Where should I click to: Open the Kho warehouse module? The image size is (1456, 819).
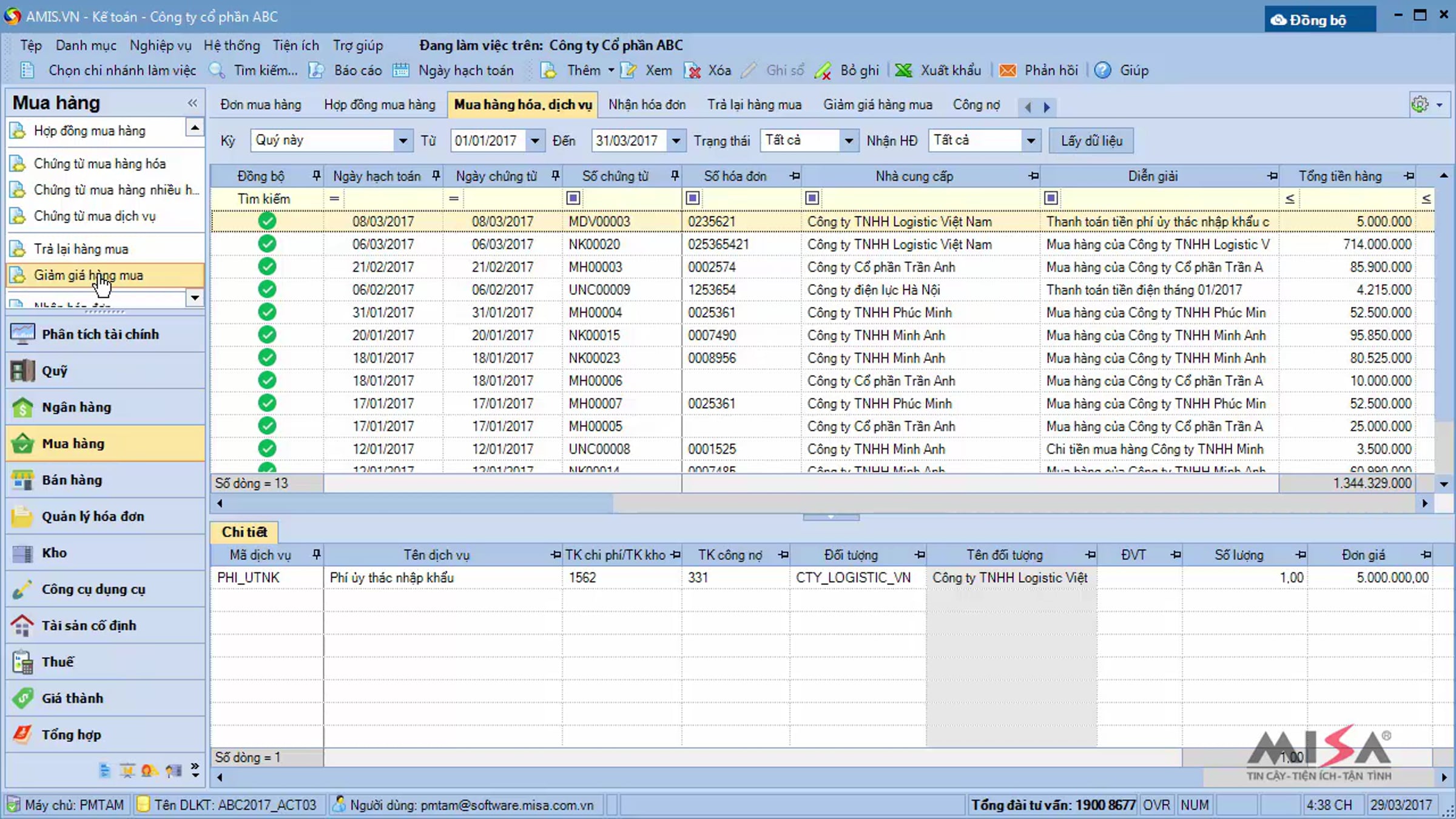click(x=106, y=553)
